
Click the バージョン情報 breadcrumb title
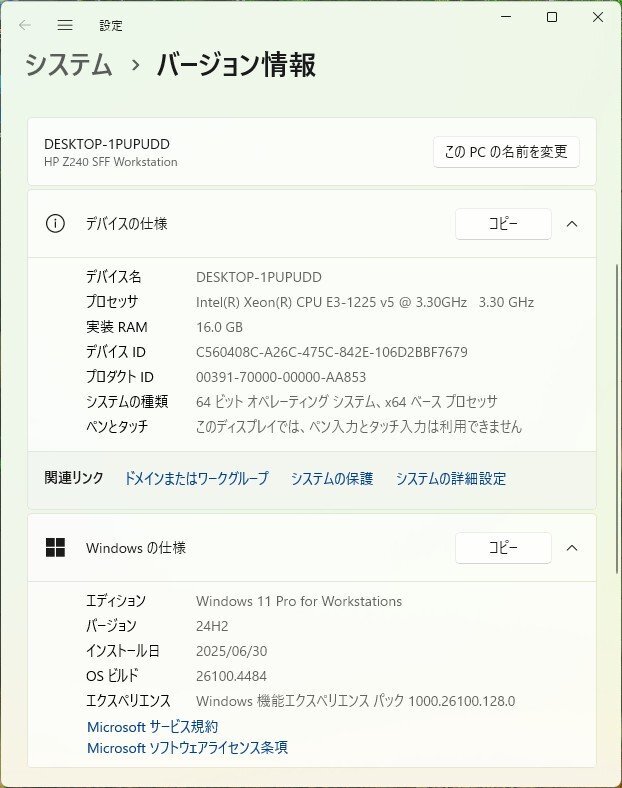tap(236, 65)
